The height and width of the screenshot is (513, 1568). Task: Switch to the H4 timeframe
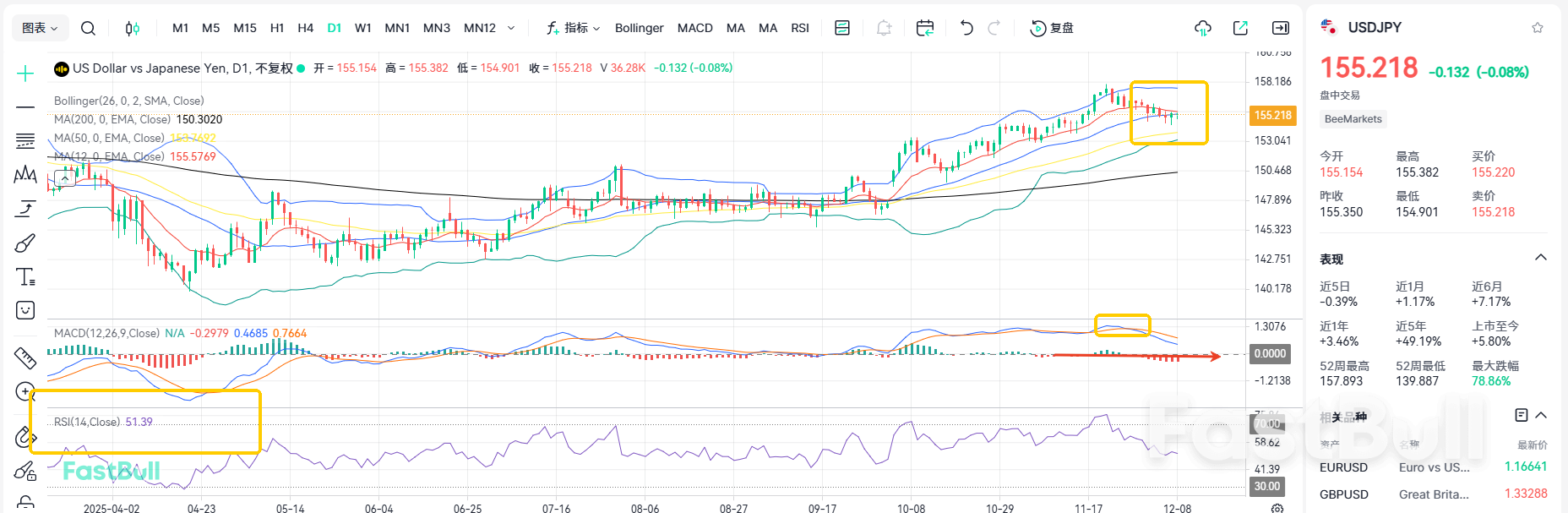(x=305, y=28)
